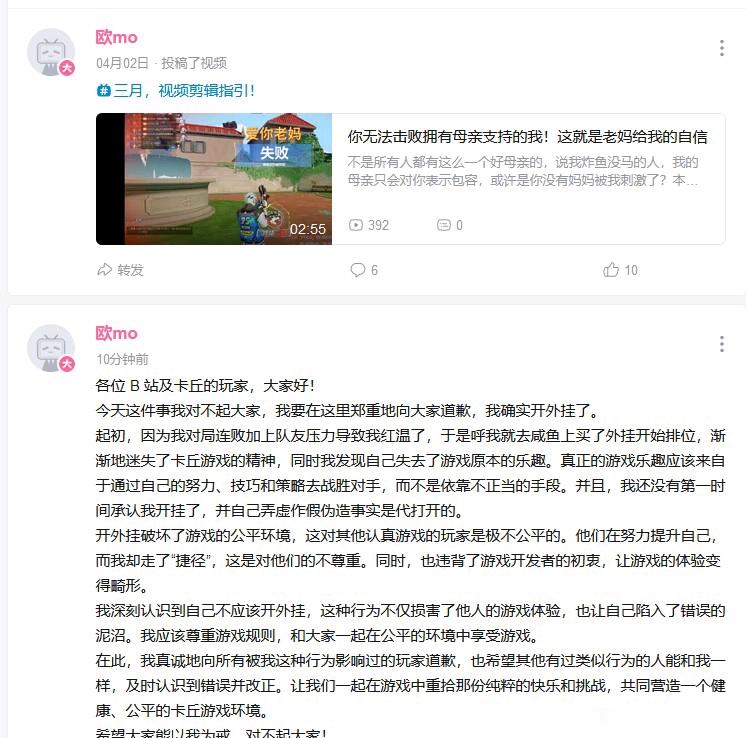Click the danmaku count icon showing 0
The image size is (746, 738).
443,225
